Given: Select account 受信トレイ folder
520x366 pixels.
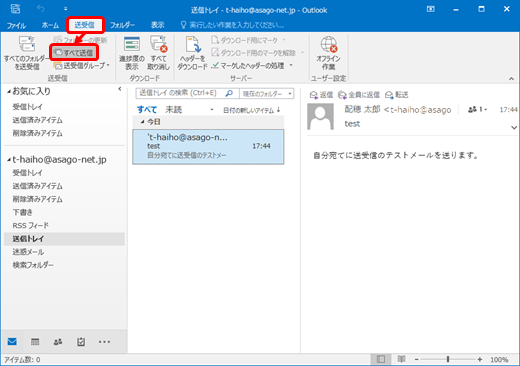Looking at the screenshot, I should [28, 173].
